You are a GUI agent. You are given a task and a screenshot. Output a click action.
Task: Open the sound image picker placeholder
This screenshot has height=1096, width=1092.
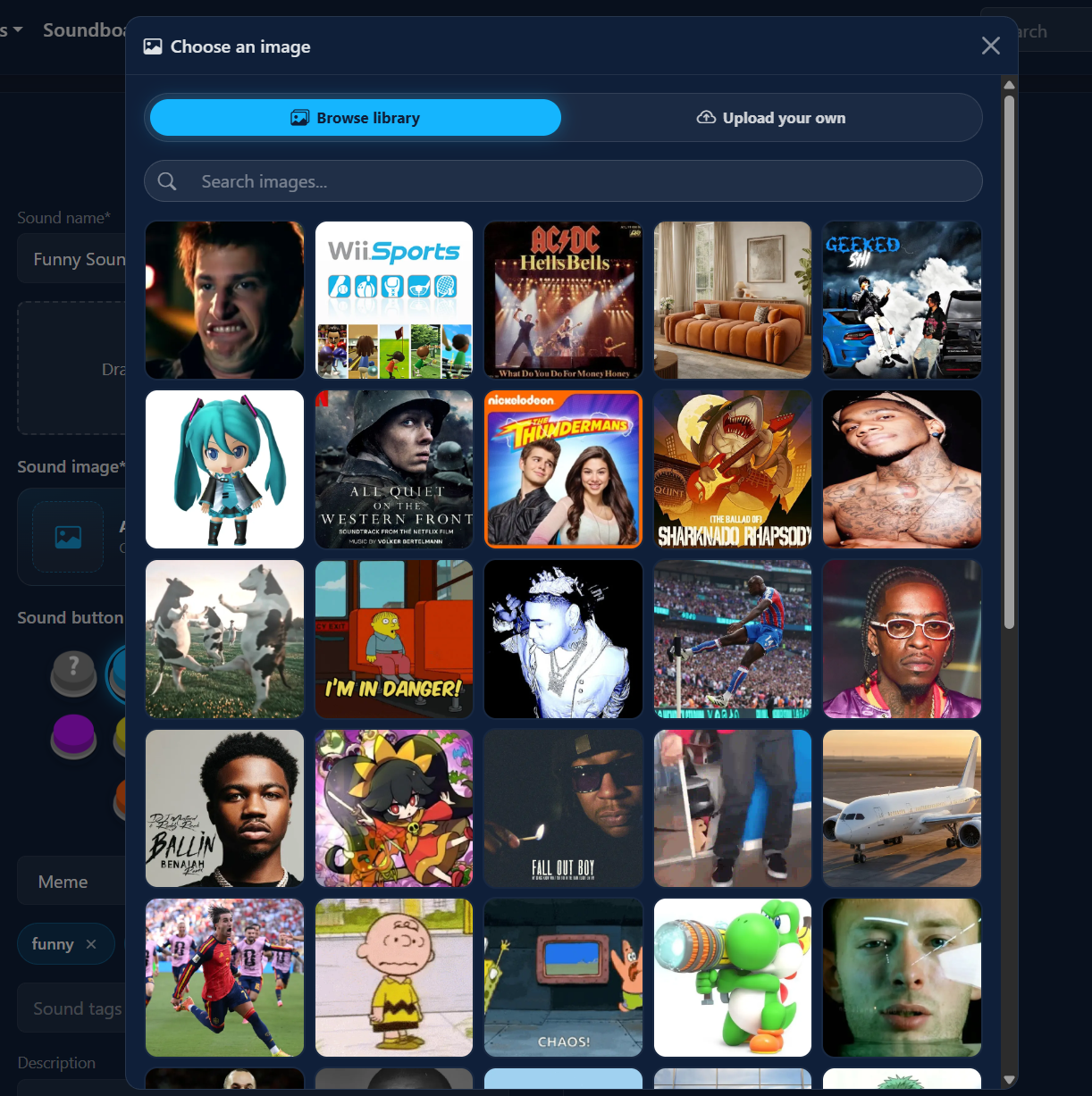click(x=68, y=536)
